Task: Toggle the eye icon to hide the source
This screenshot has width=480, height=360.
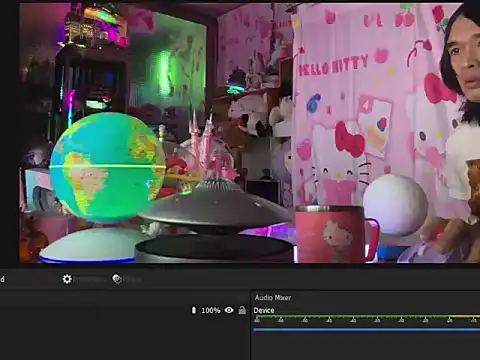Action: coord(229,310)
